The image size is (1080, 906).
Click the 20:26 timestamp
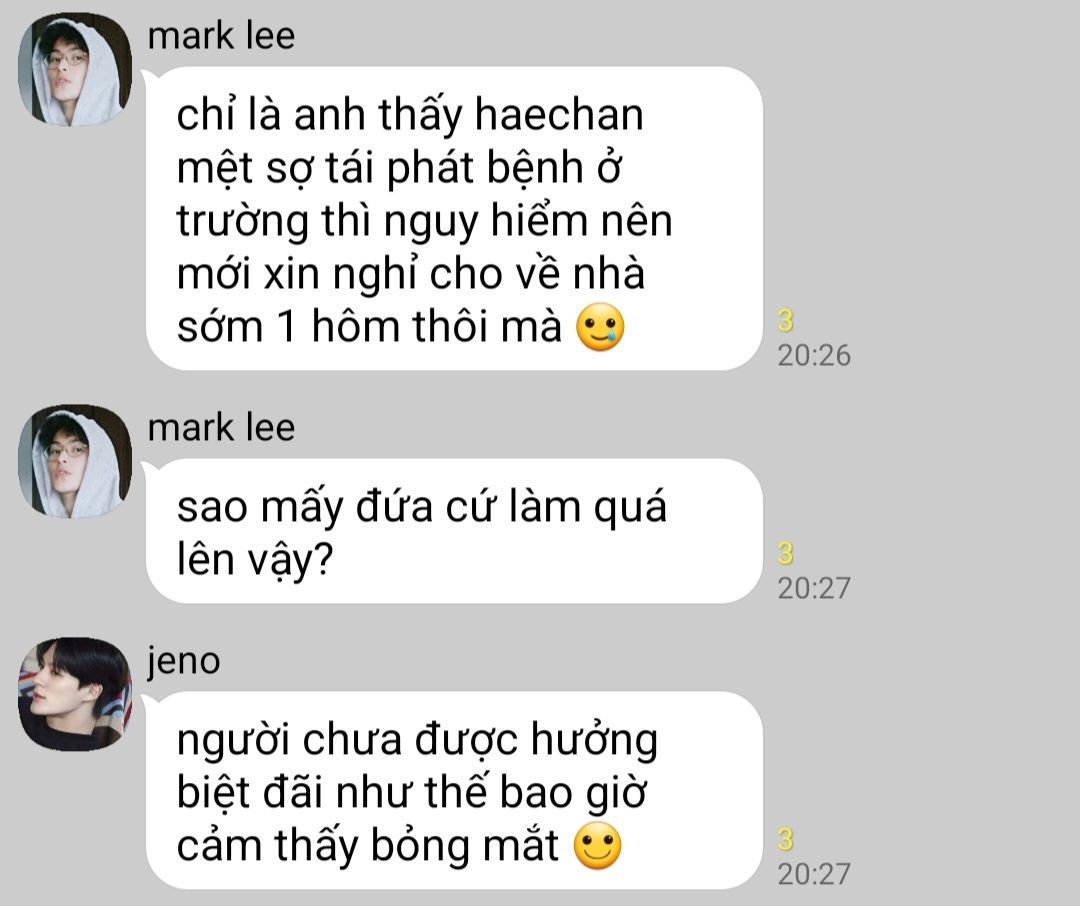814,356
